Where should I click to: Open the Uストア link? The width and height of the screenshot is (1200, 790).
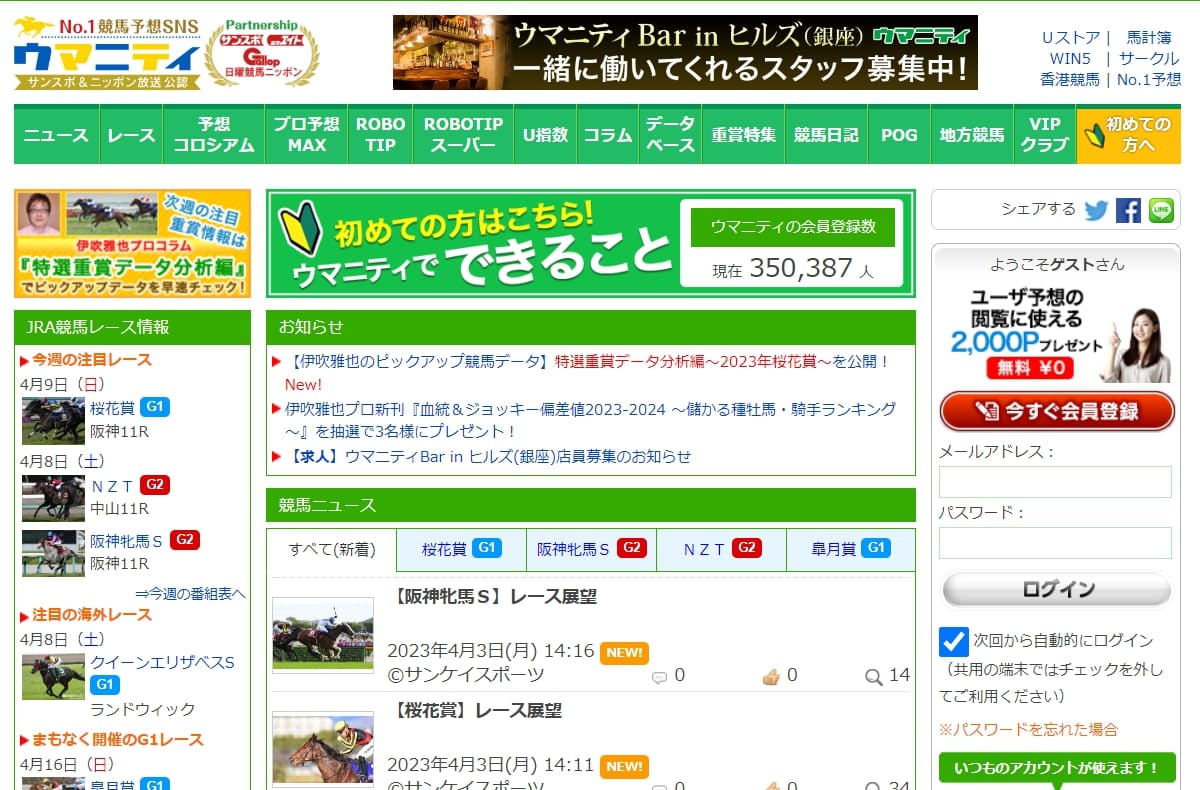tap(1071, 38)
